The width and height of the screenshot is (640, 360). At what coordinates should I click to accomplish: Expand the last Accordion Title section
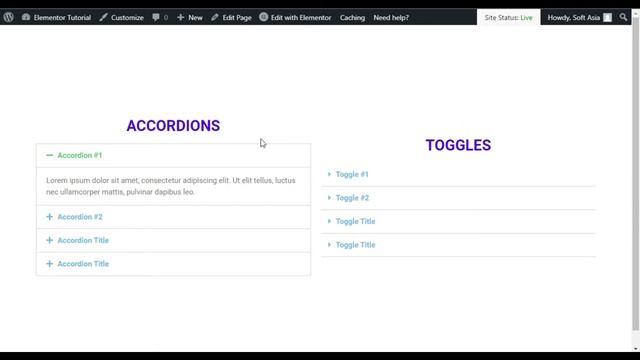point(173,264)
